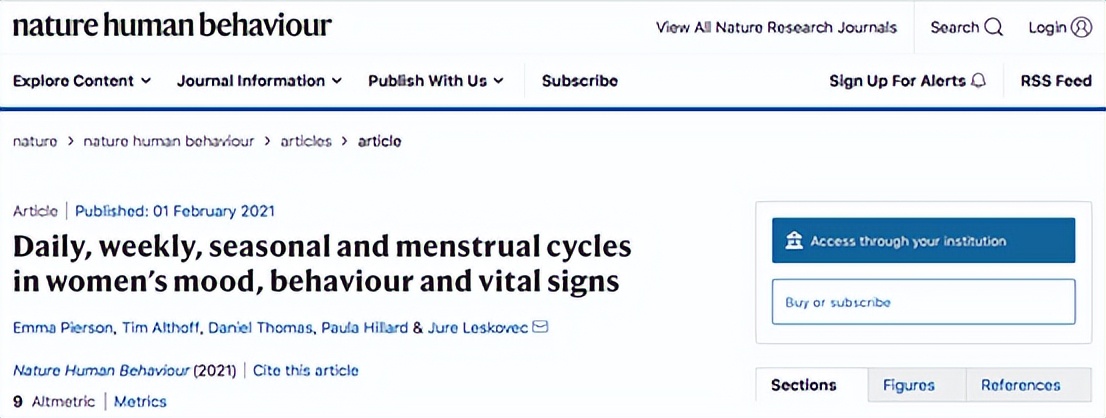Switch to the Figures tab
Viewport: 1106px width, 418px height.
coord(908,385)
